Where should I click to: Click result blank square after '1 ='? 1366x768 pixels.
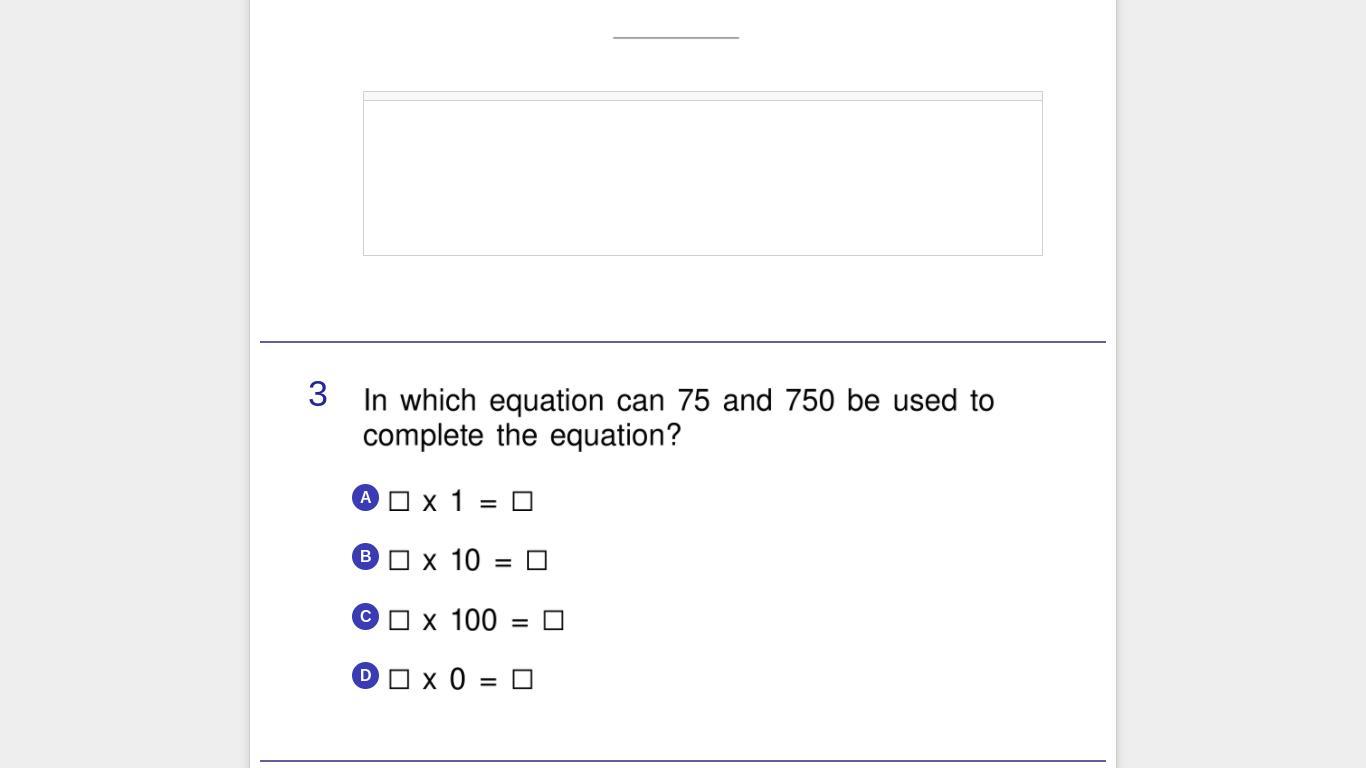coord(522,501)
